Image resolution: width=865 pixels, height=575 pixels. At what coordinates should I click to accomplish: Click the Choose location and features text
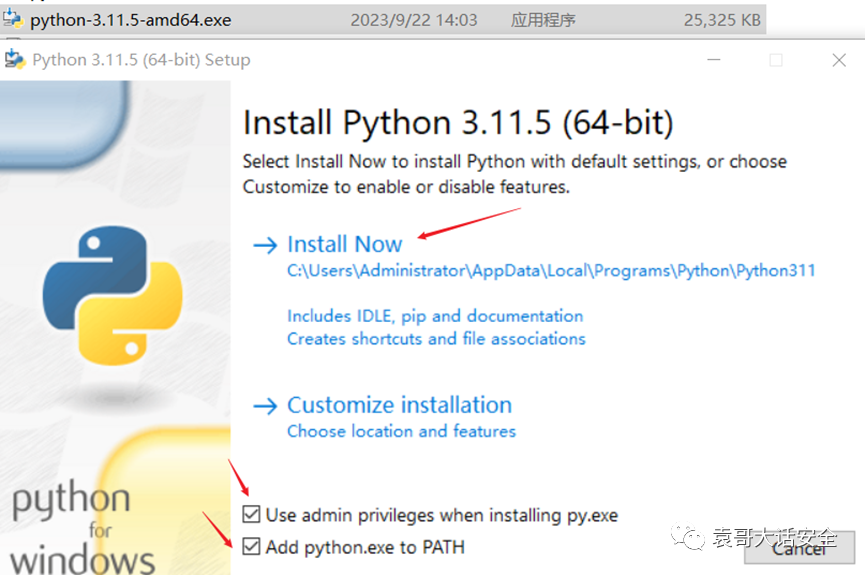click(401, 431)
